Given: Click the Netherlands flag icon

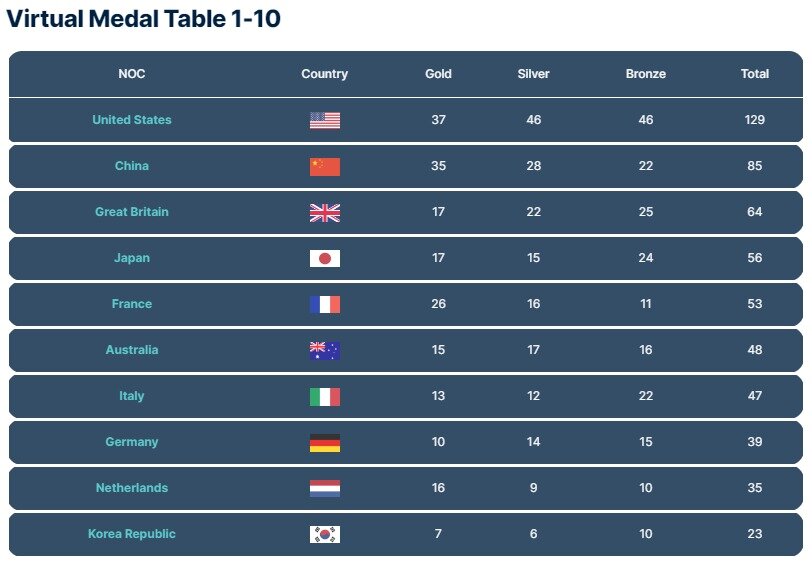Looking at the screenshot, I should pyautogui.click(x=324, y=488).
